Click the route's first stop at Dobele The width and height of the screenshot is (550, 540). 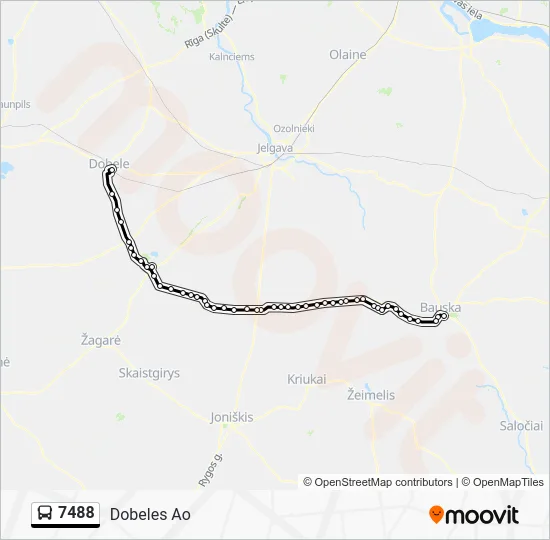point(112,170)
